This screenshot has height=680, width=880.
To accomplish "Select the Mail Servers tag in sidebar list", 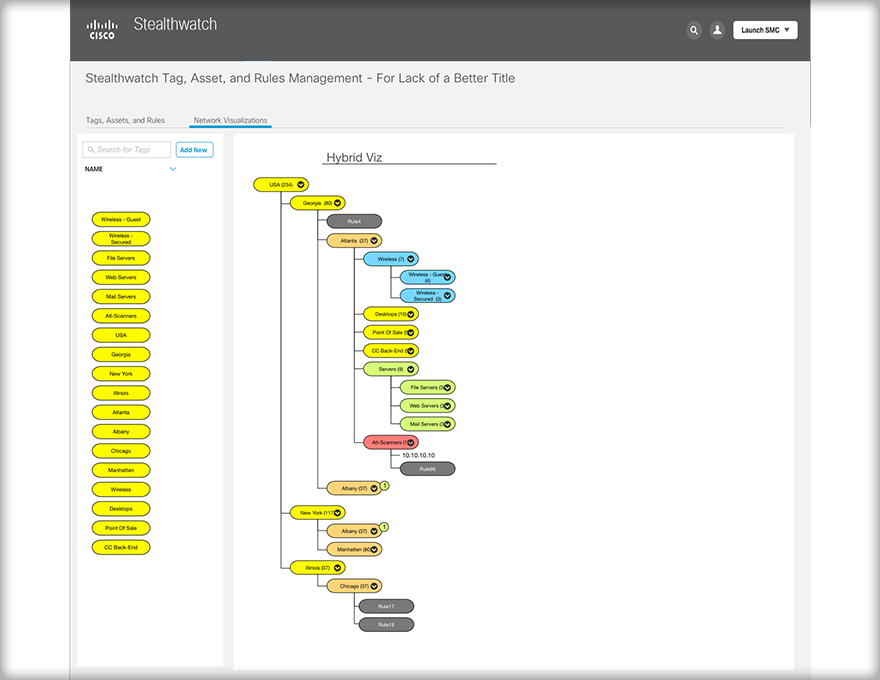I will [121, 297].
